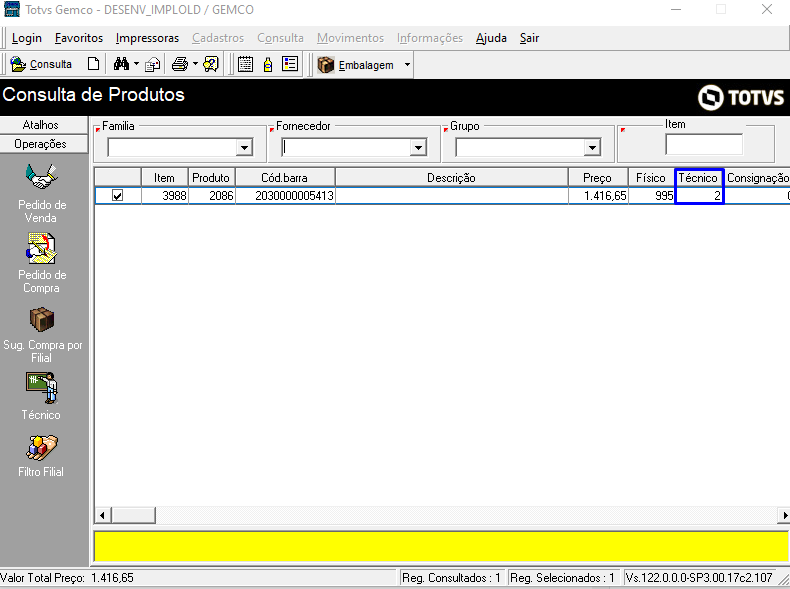Click the Técnico cell showing 2
The width and height of the screenshot is (790, 589).
[x=699, y=195]
